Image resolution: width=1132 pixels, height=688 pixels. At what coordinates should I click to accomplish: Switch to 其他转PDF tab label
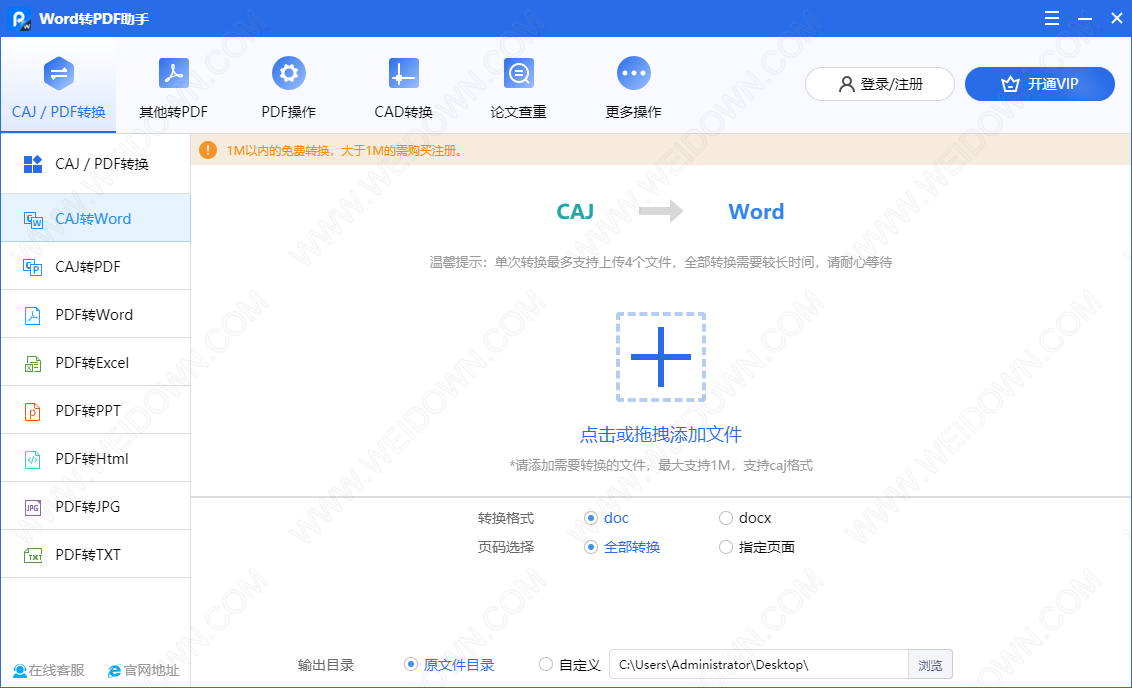point(173,112)
